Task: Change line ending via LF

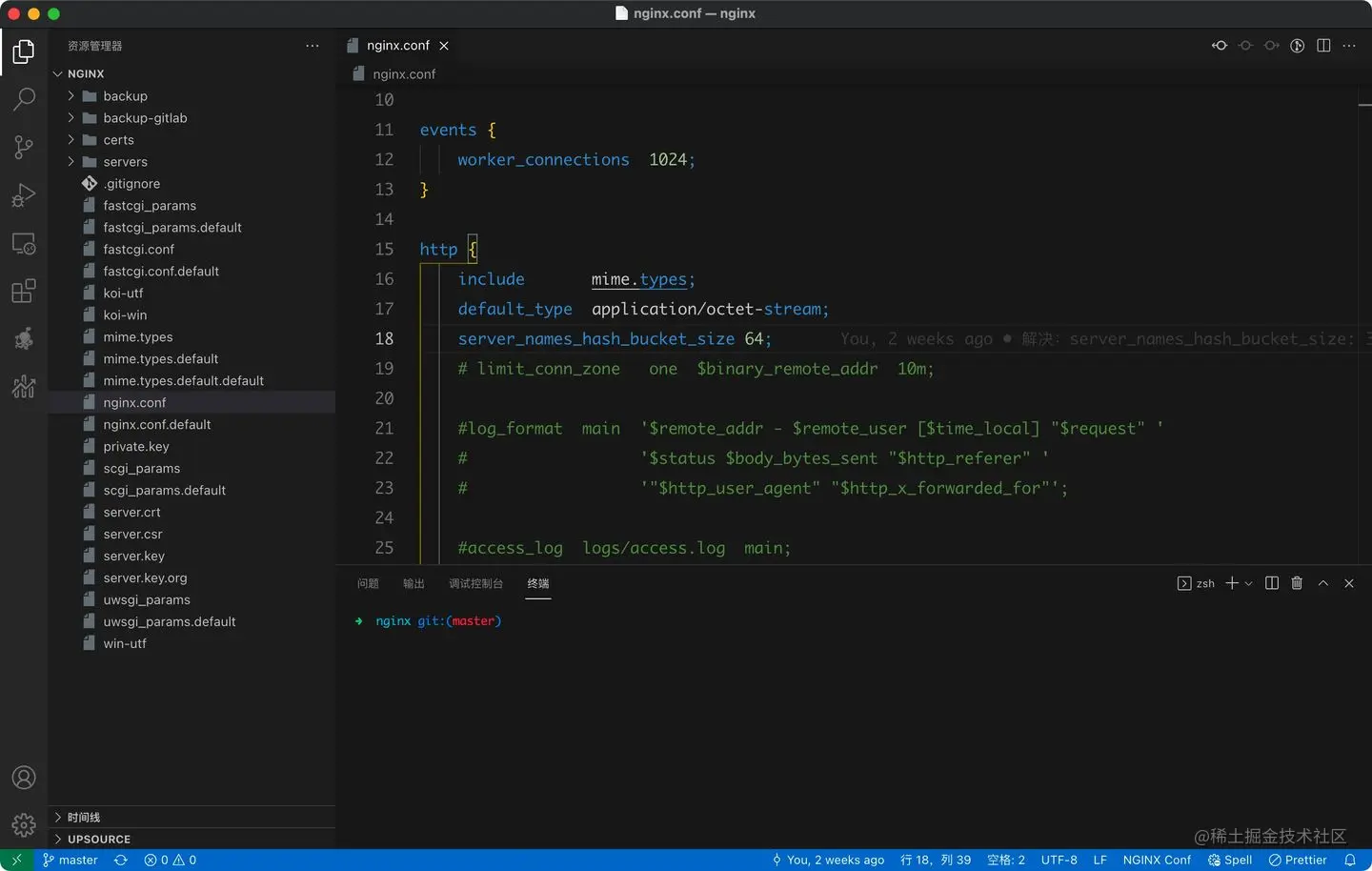Action: [1100, 860]
